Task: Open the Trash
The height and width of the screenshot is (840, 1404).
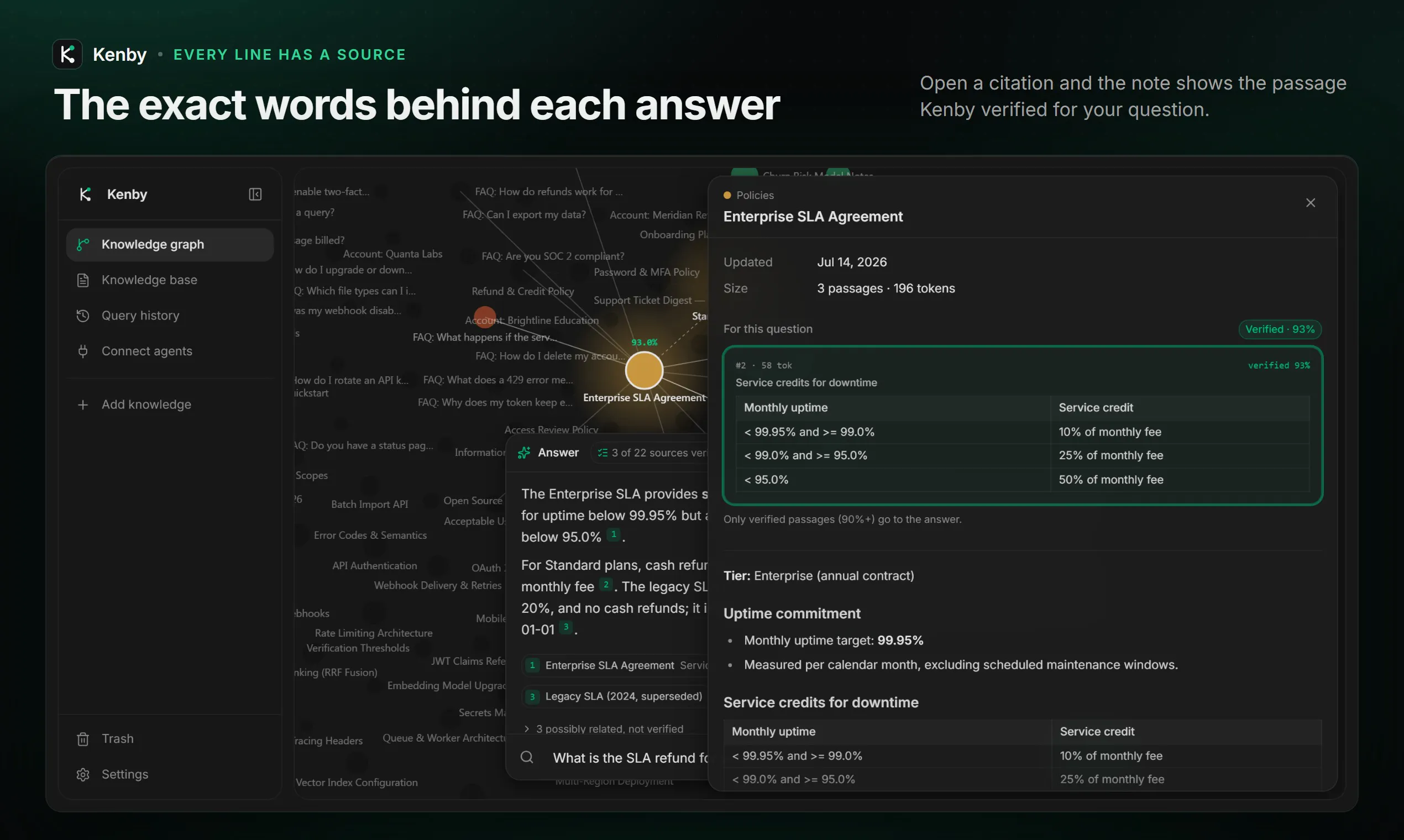Action: tap(170, 739)
